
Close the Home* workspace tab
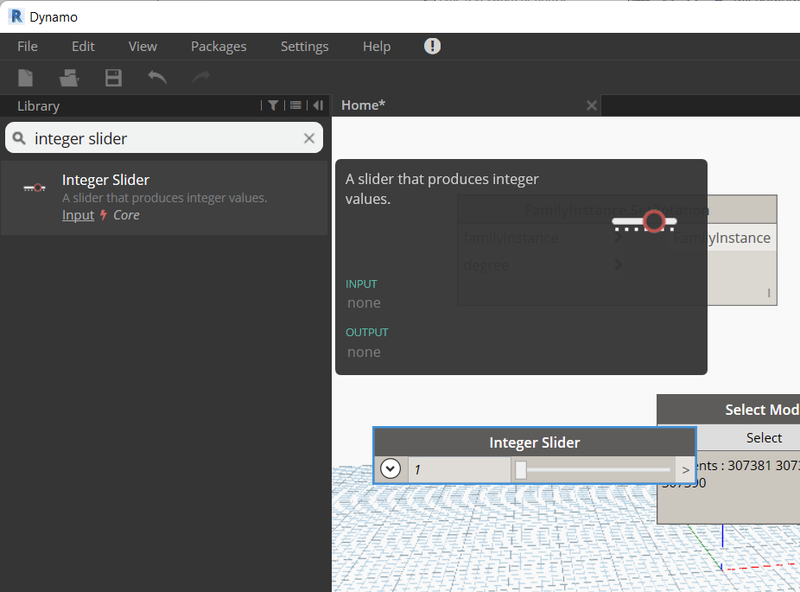point(591,106)
